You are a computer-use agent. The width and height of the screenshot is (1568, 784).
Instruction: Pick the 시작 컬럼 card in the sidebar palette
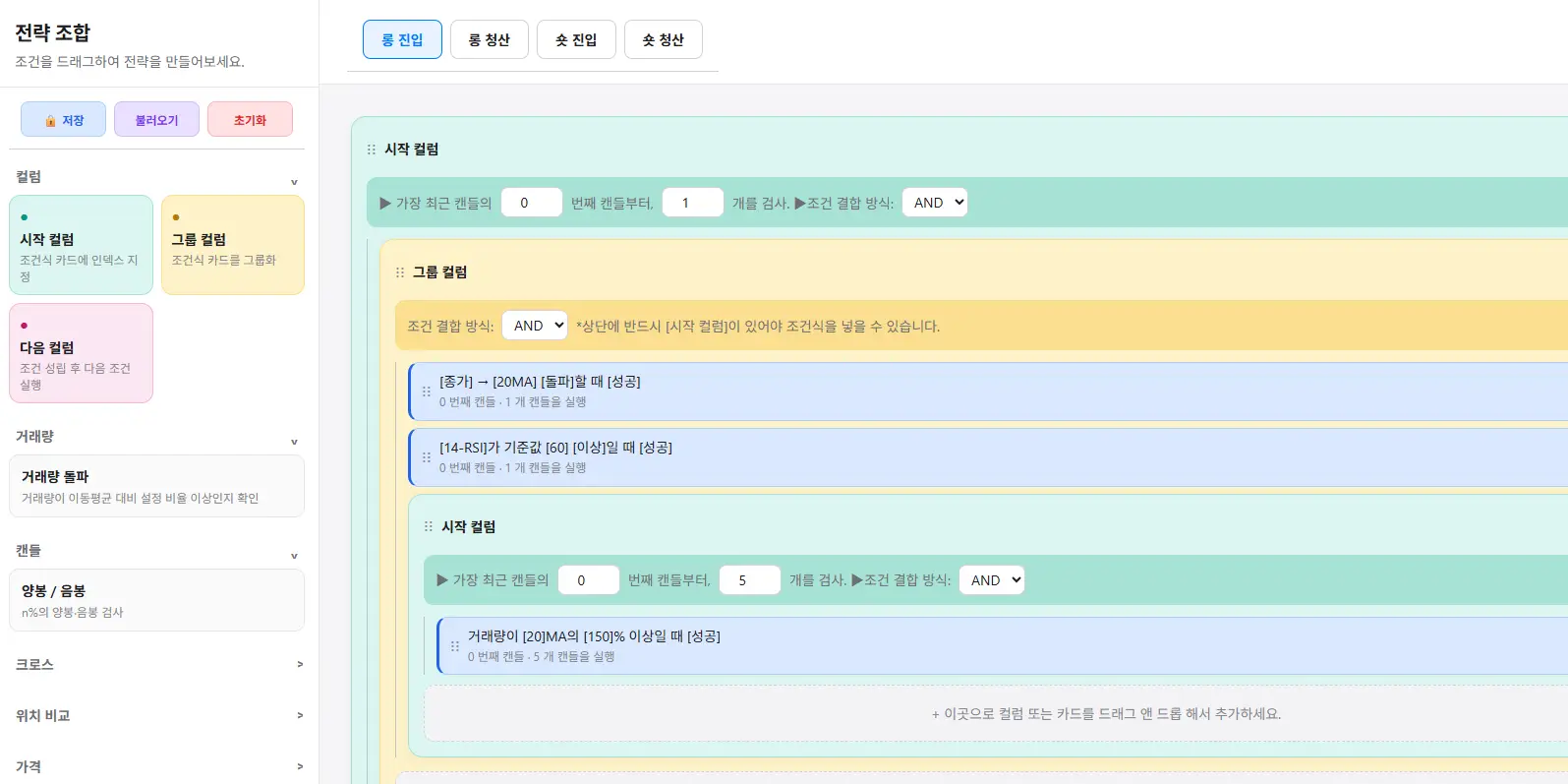(81, 245)
